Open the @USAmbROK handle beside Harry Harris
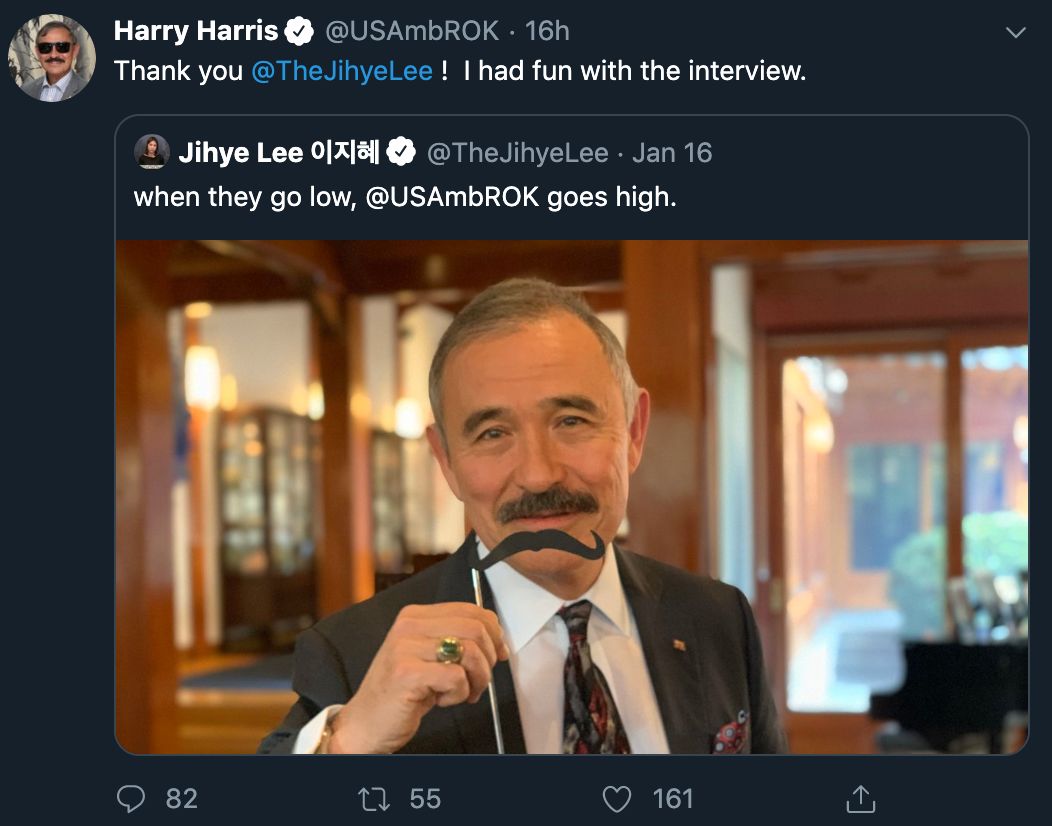Image resolution: width=1052 pixels, height=826 pixels. (412, 31)
